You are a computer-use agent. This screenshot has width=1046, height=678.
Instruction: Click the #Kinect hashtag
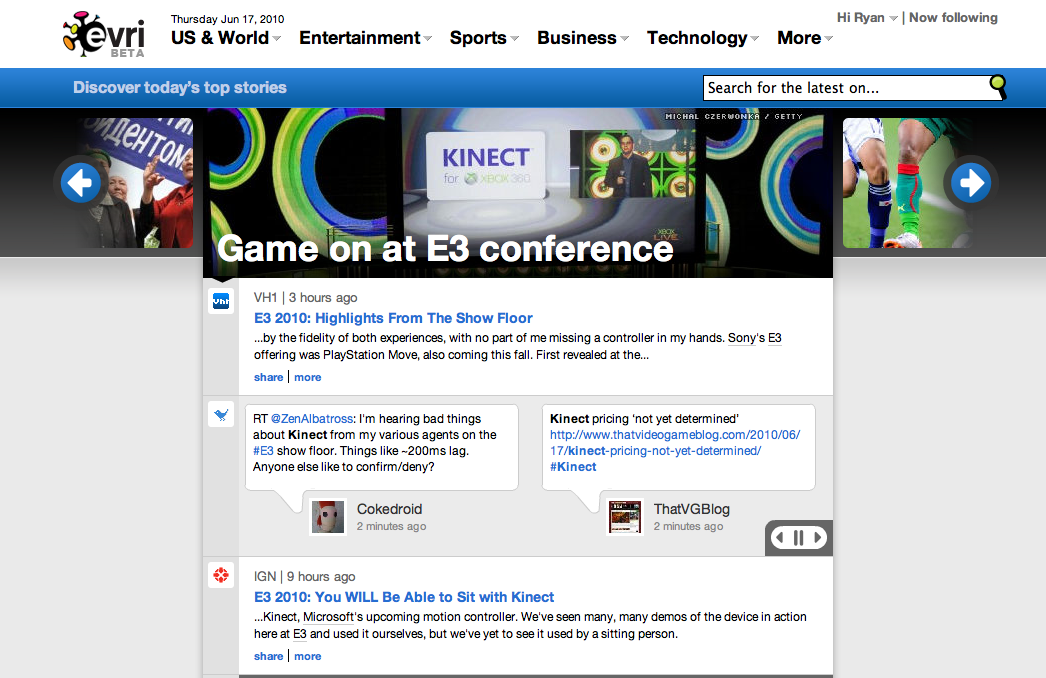point(573,466)
